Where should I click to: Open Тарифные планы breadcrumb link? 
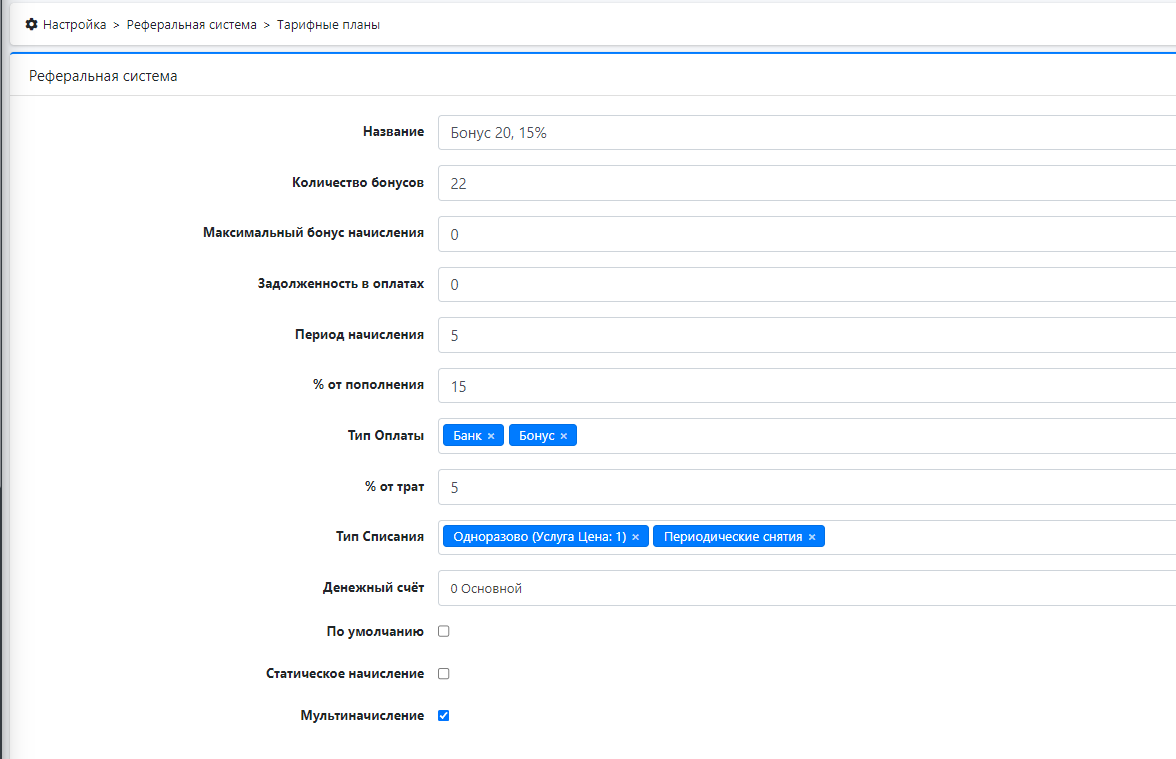[x=329, y=25]
